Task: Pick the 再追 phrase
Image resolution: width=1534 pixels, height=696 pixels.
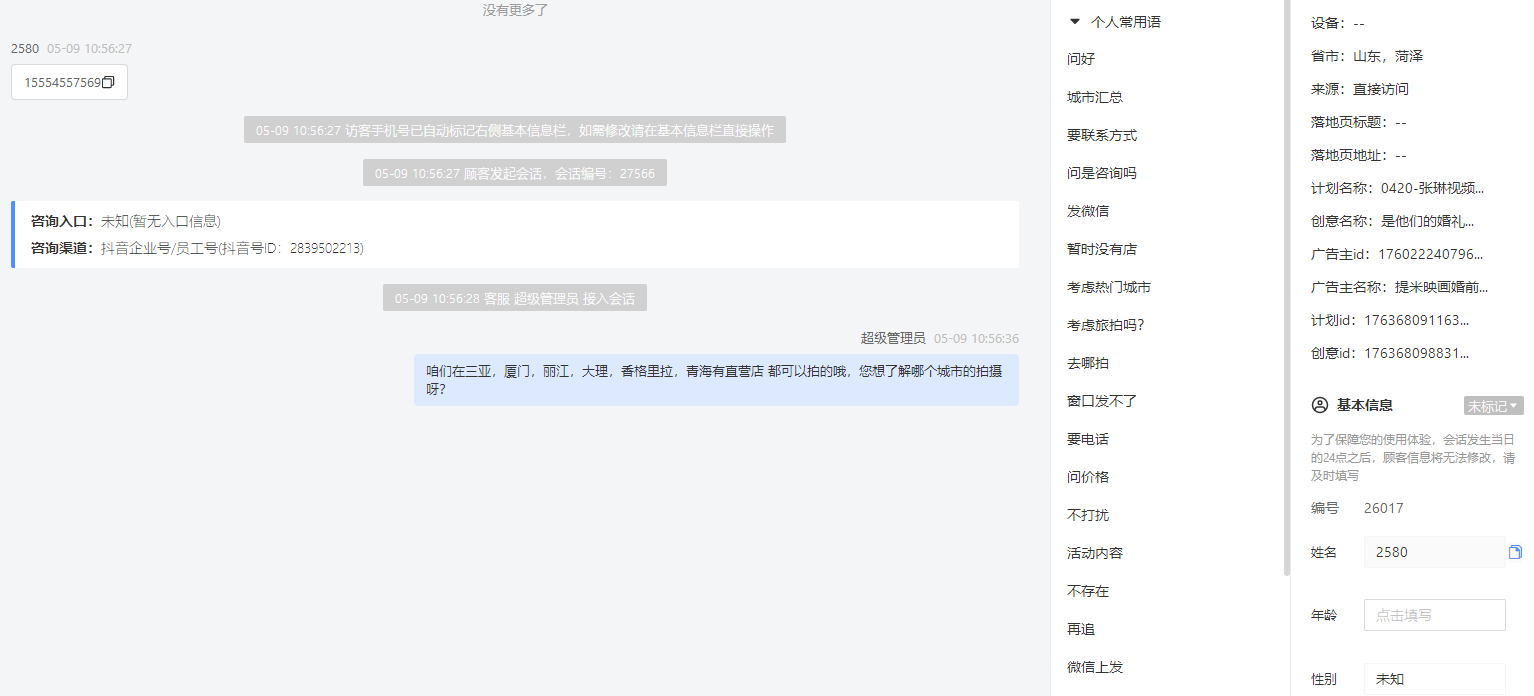Action: pyautogui.click(x=1081, y=629)
